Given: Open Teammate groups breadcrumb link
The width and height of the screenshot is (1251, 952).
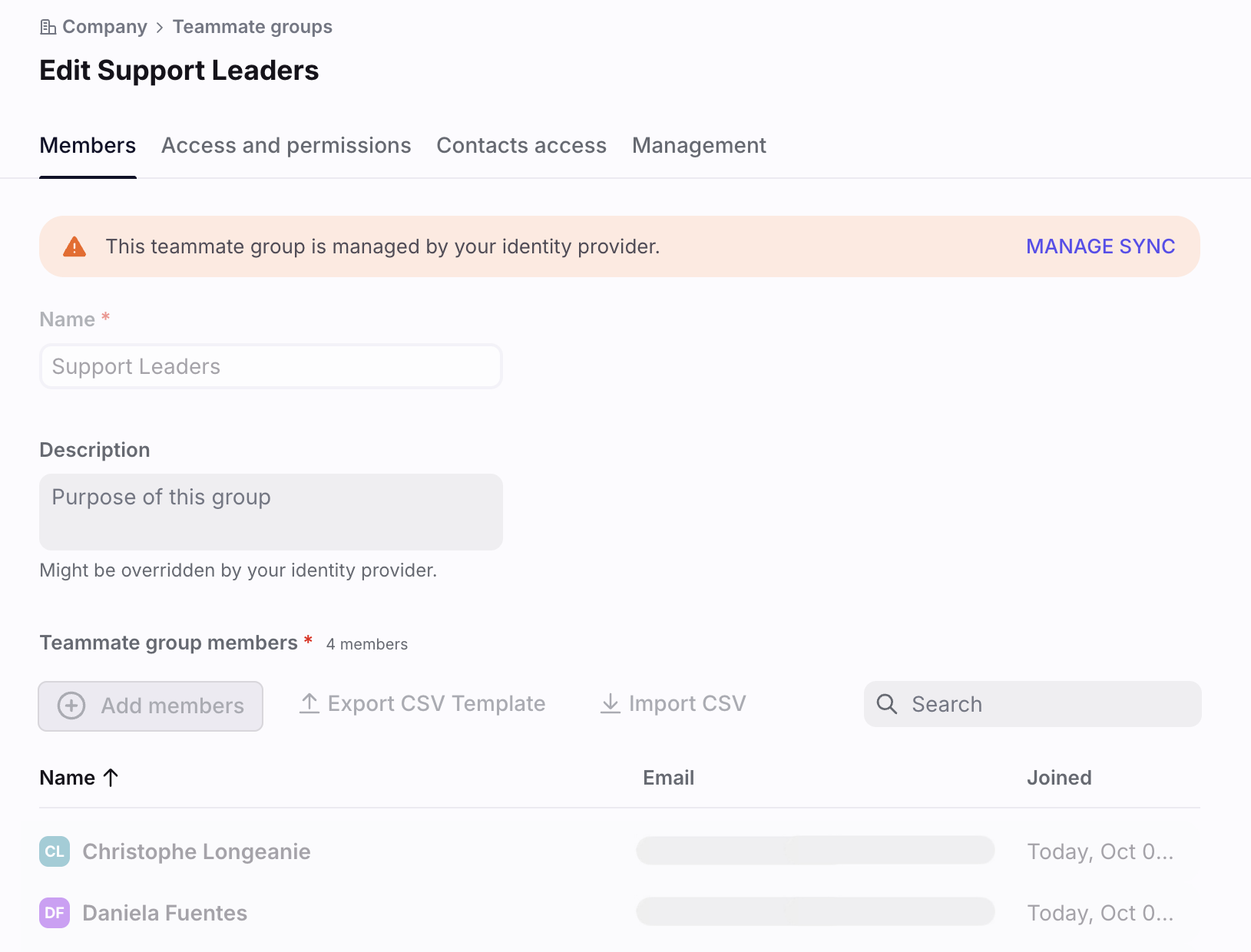Looking at the screenshot, I should click(x=253, y=27).
